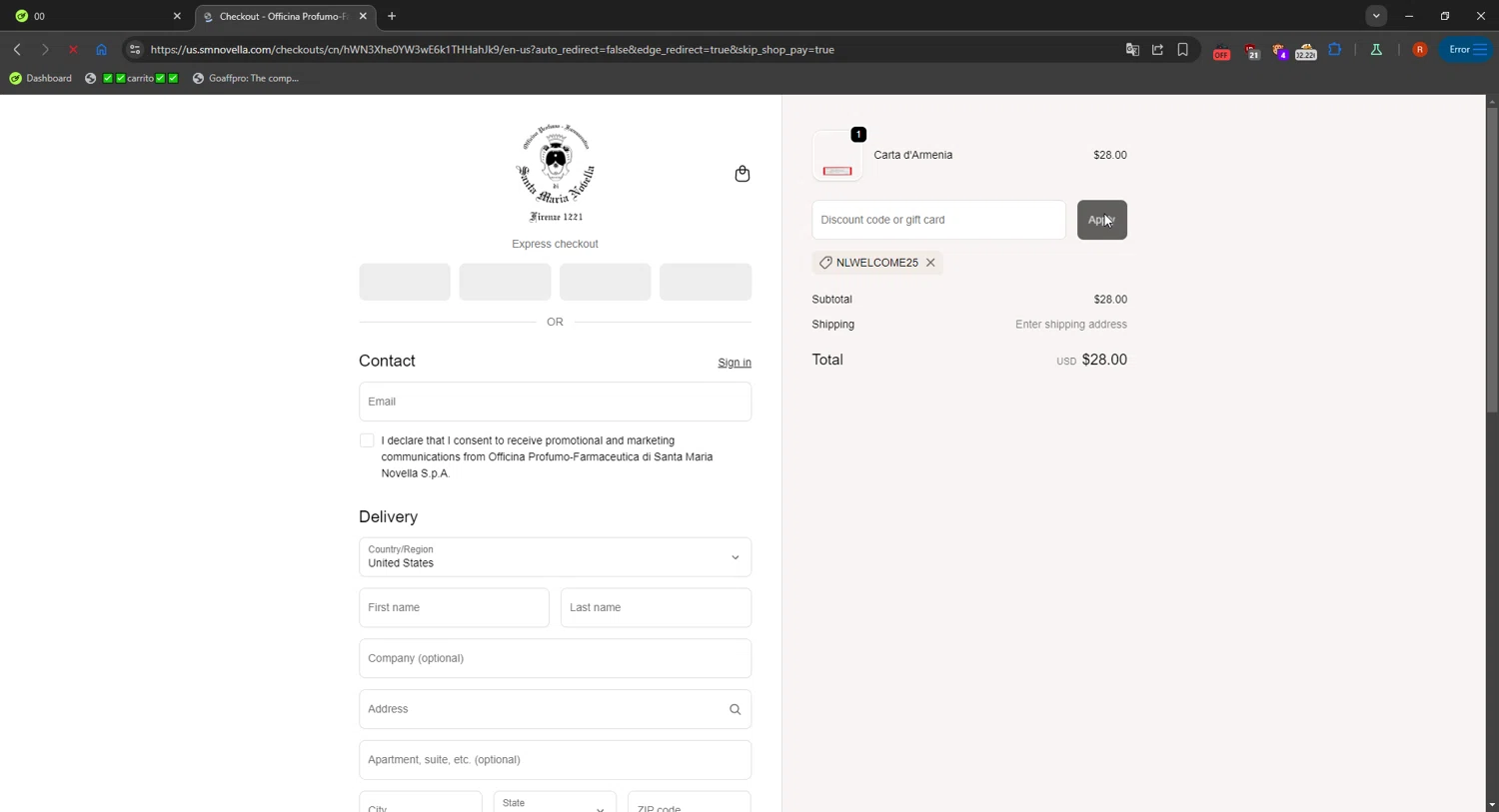Click the browser forward arrow
This screenshot has height=812, width=1499.
tap(45, 49)
